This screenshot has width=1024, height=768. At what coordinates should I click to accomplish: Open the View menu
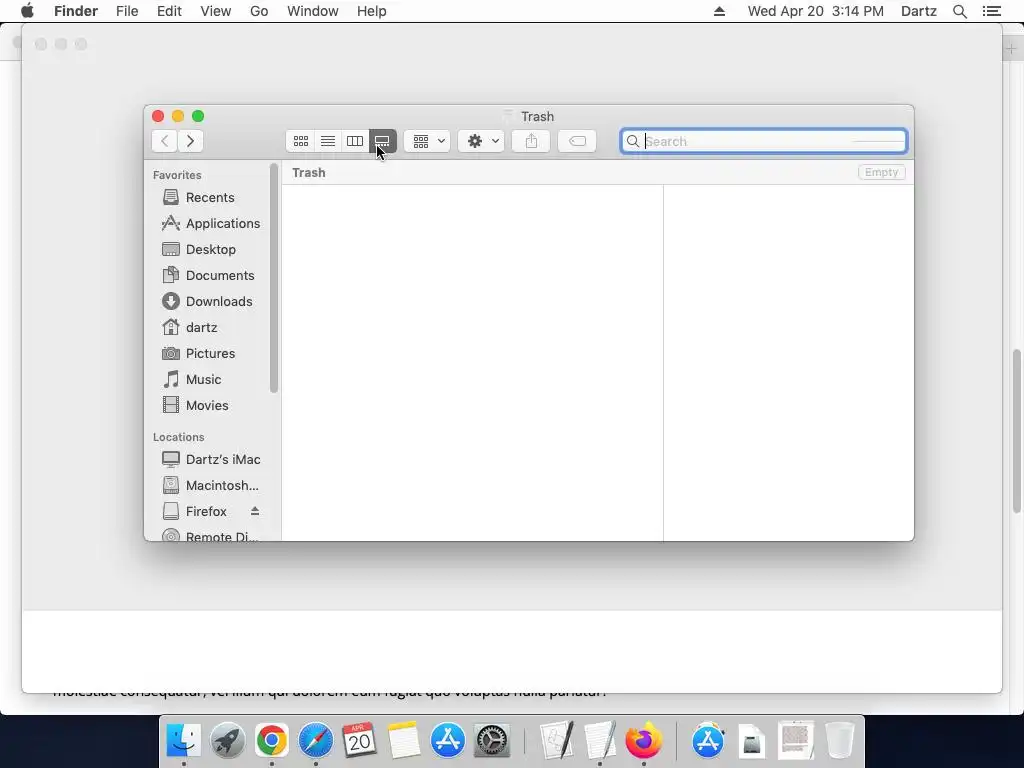pos(216,11)
